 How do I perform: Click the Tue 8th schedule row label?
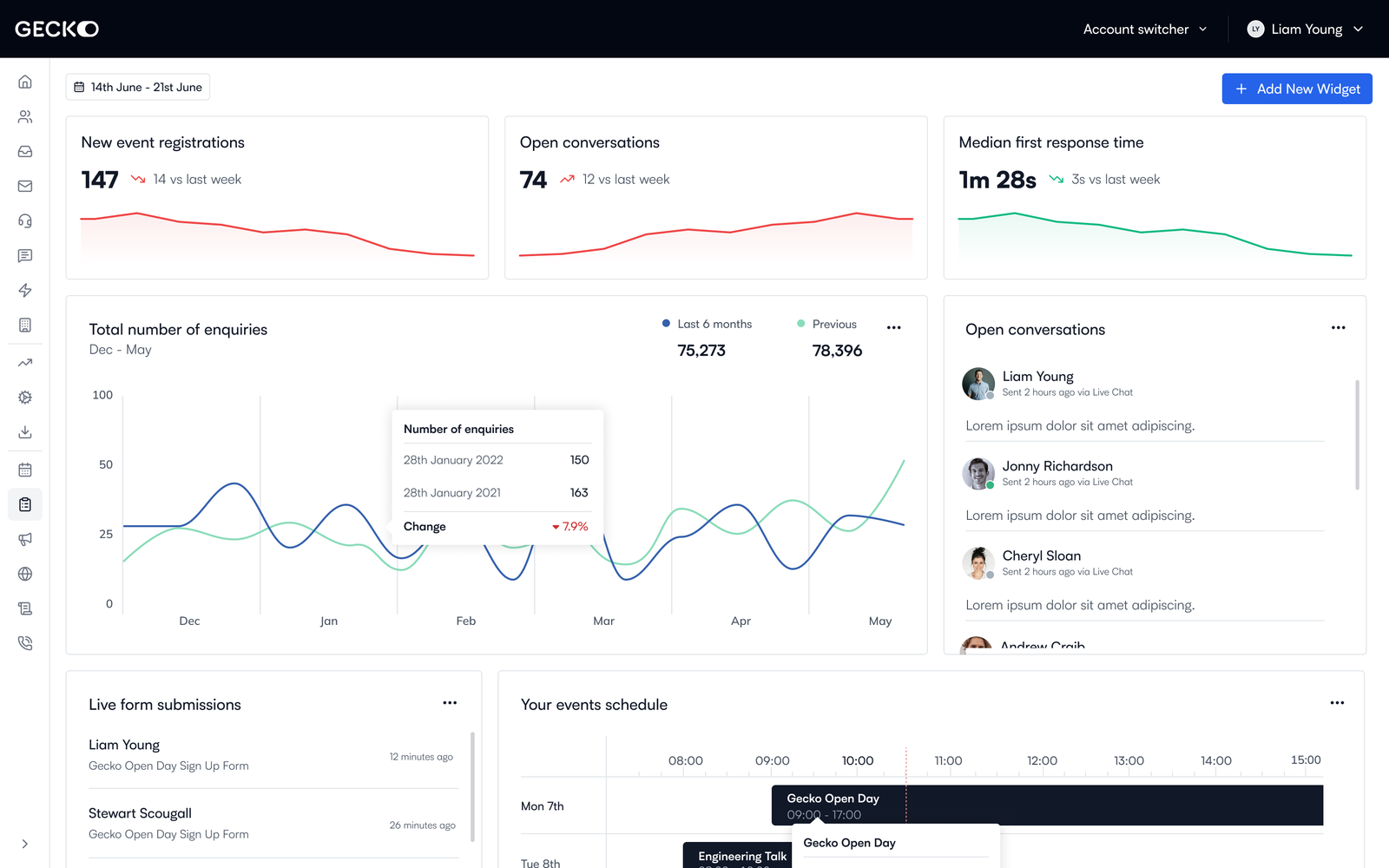tap(541, 863)
